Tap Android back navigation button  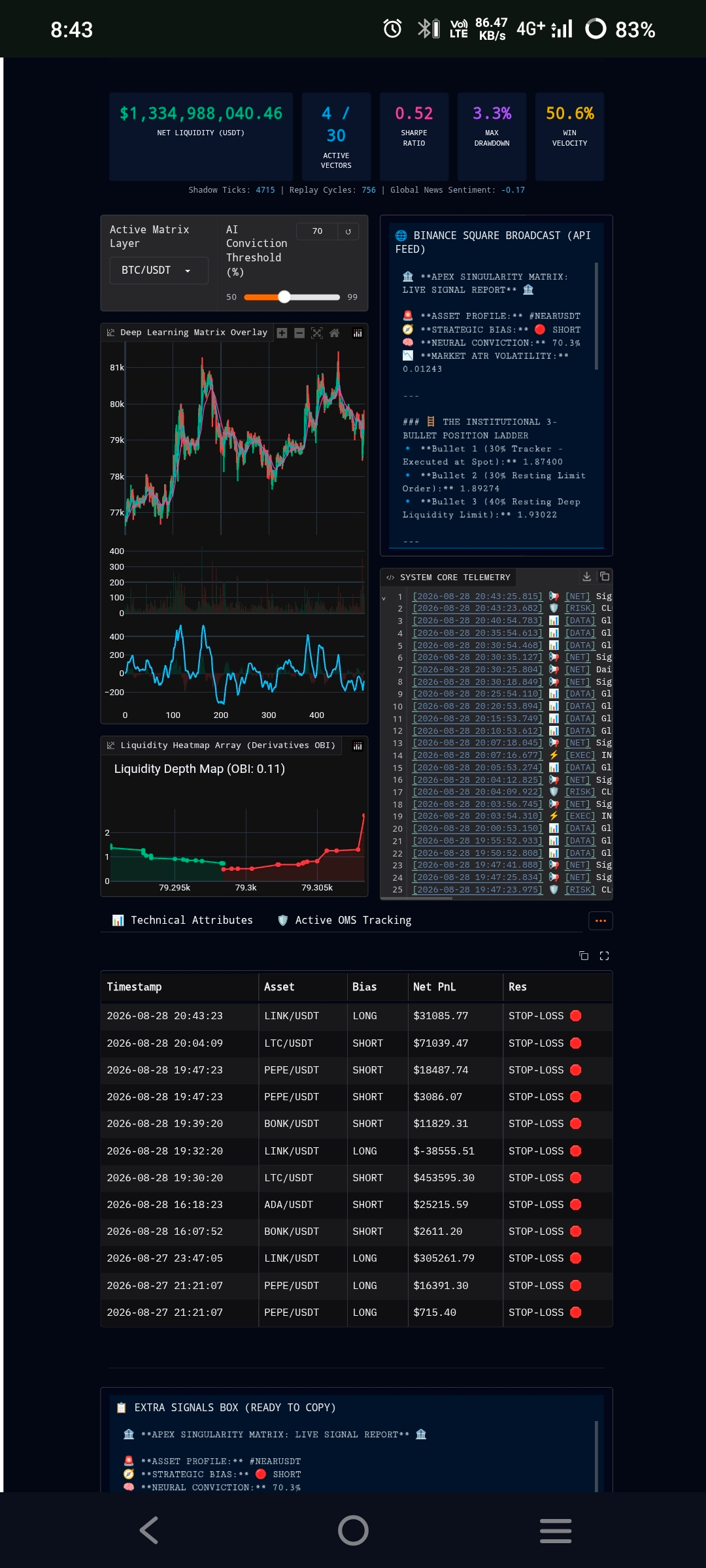point(149,1530)
